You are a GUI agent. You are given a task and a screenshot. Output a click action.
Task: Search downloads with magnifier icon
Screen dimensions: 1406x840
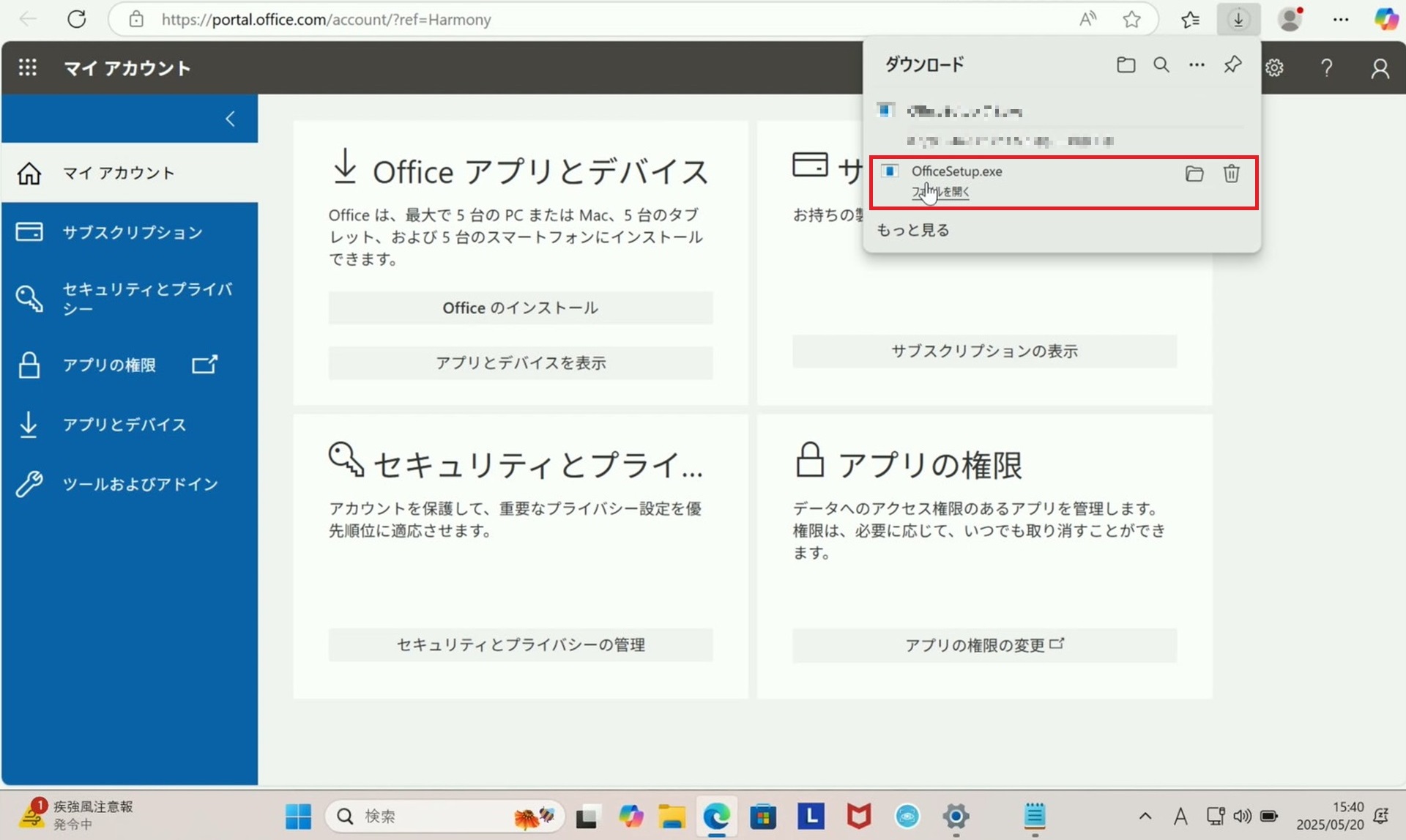click(1161, 64)
